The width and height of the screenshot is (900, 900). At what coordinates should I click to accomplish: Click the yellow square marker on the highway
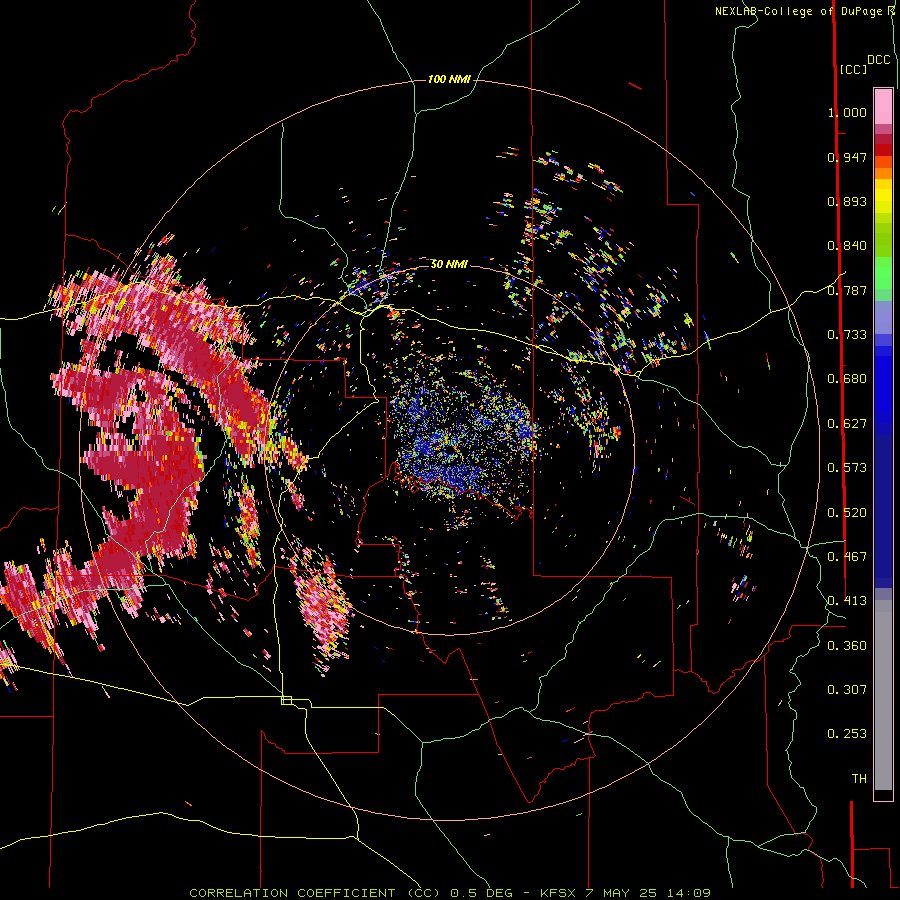[286, 700]
